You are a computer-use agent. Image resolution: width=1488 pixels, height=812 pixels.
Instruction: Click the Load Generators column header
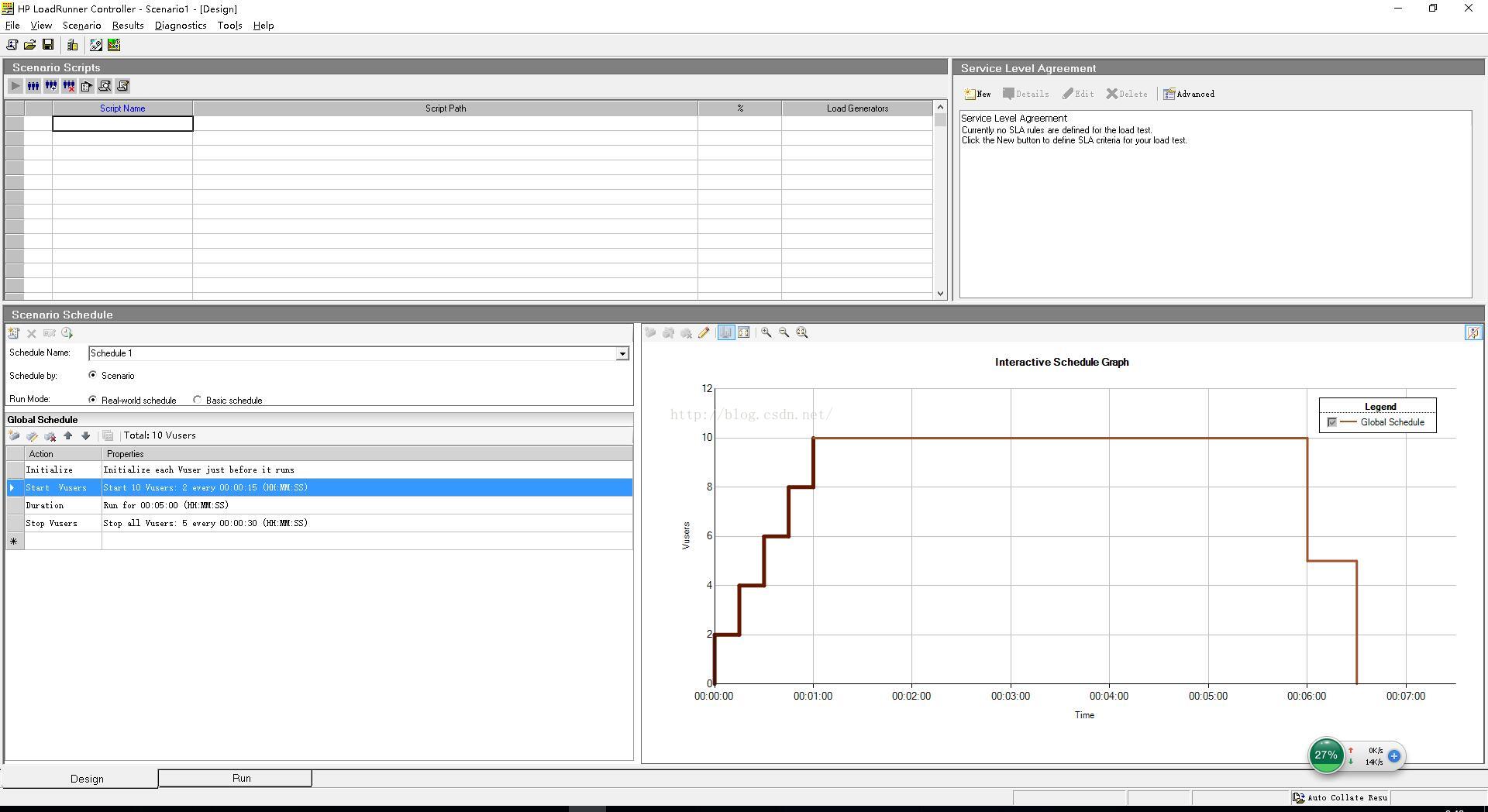coord(857,108)
